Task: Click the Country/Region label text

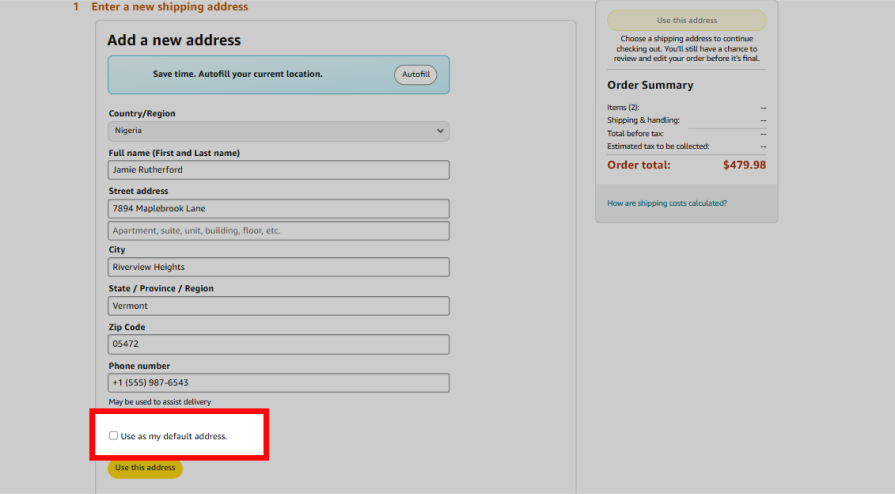Action: point(141,114)
